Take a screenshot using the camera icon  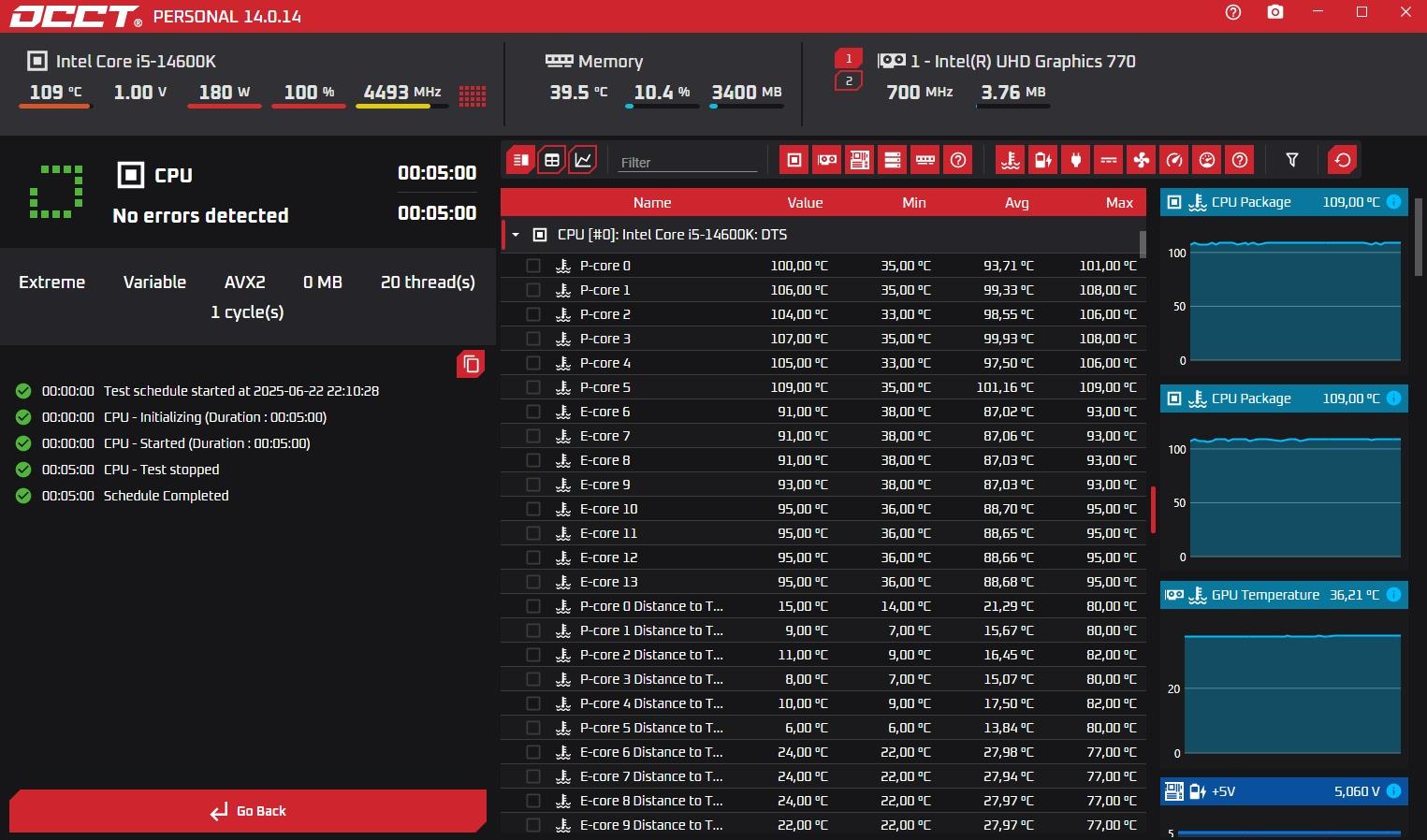1274,13
